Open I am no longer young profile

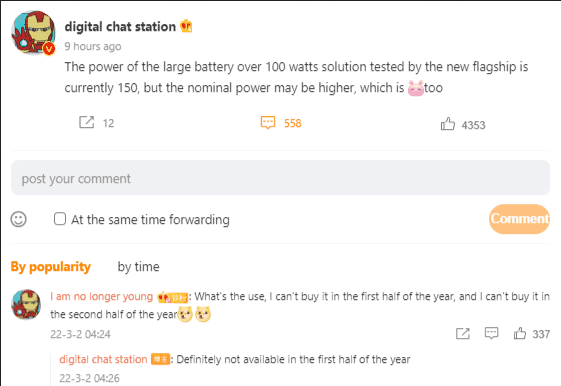102,297
